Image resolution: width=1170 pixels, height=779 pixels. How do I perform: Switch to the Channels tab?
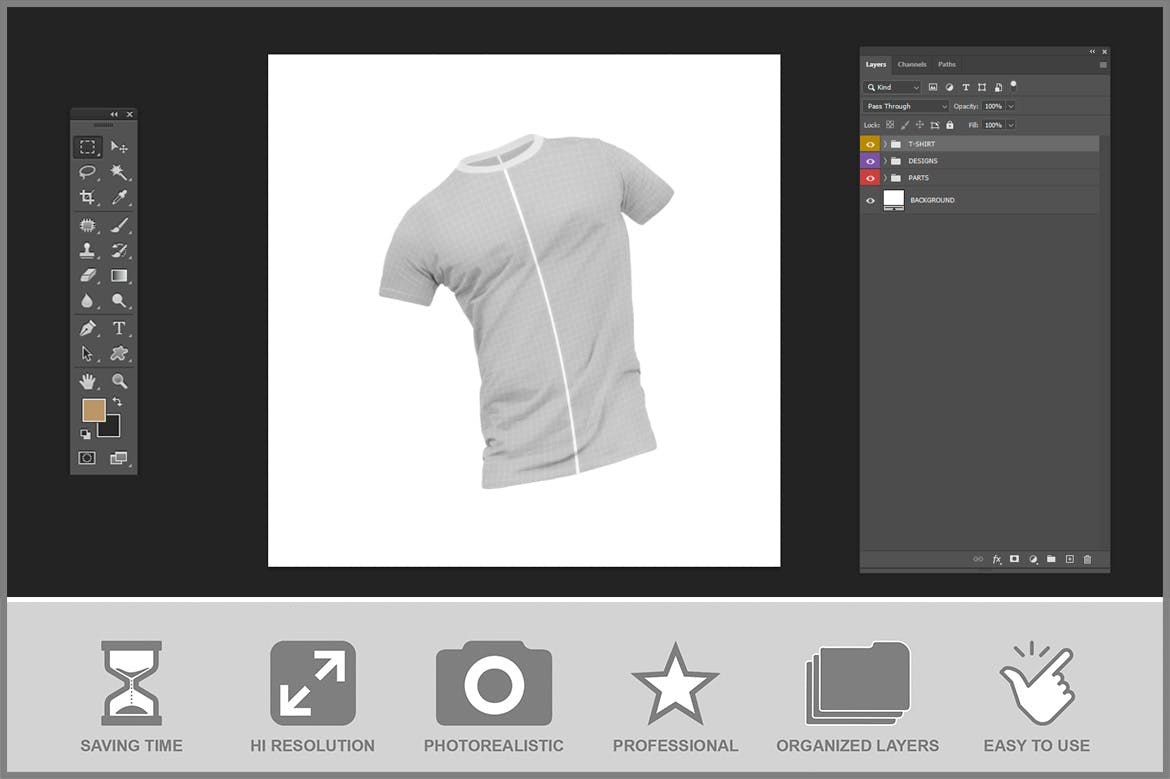click(912, 64)
